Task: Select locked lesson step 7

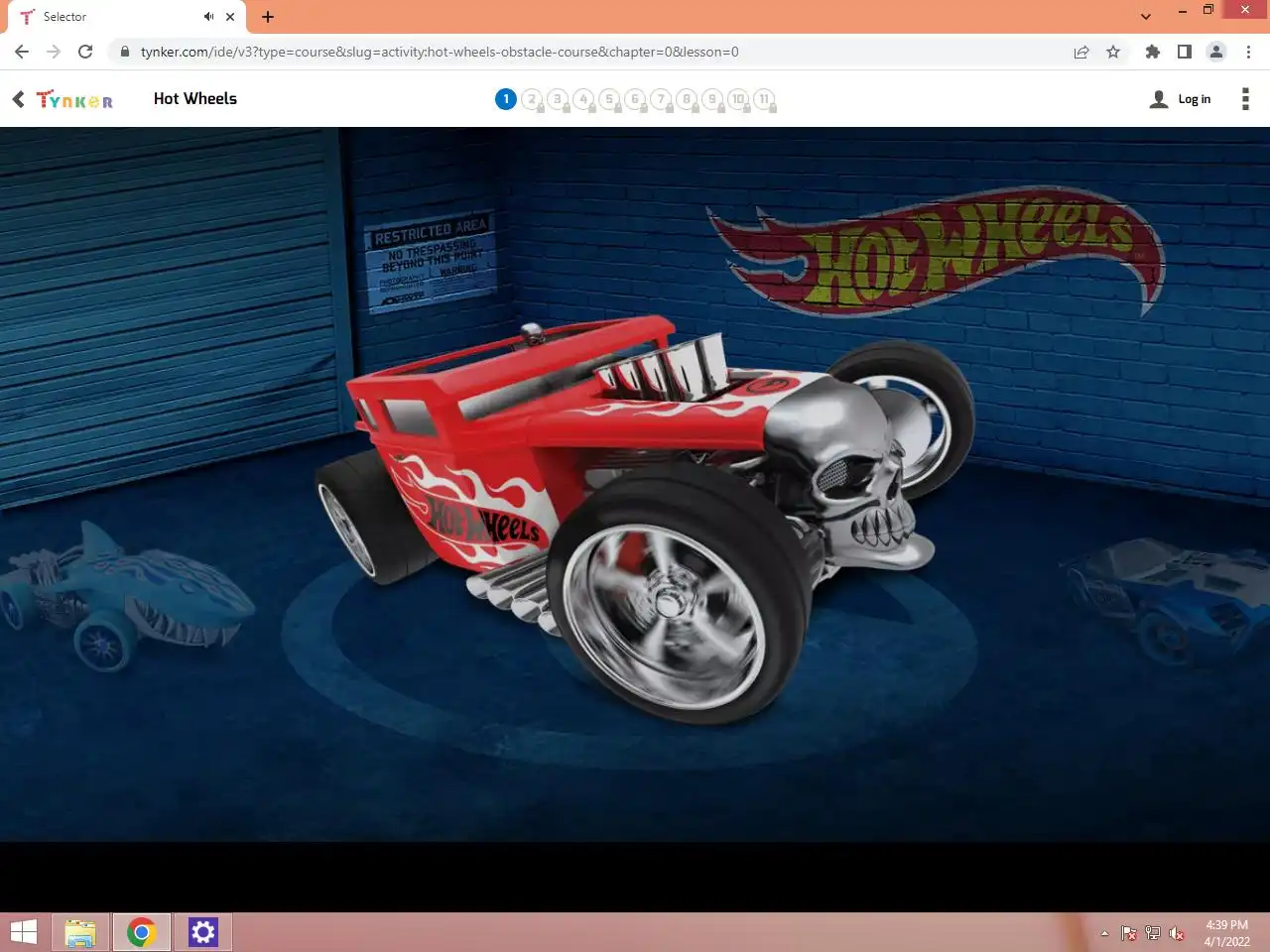Action: (661, 99)
